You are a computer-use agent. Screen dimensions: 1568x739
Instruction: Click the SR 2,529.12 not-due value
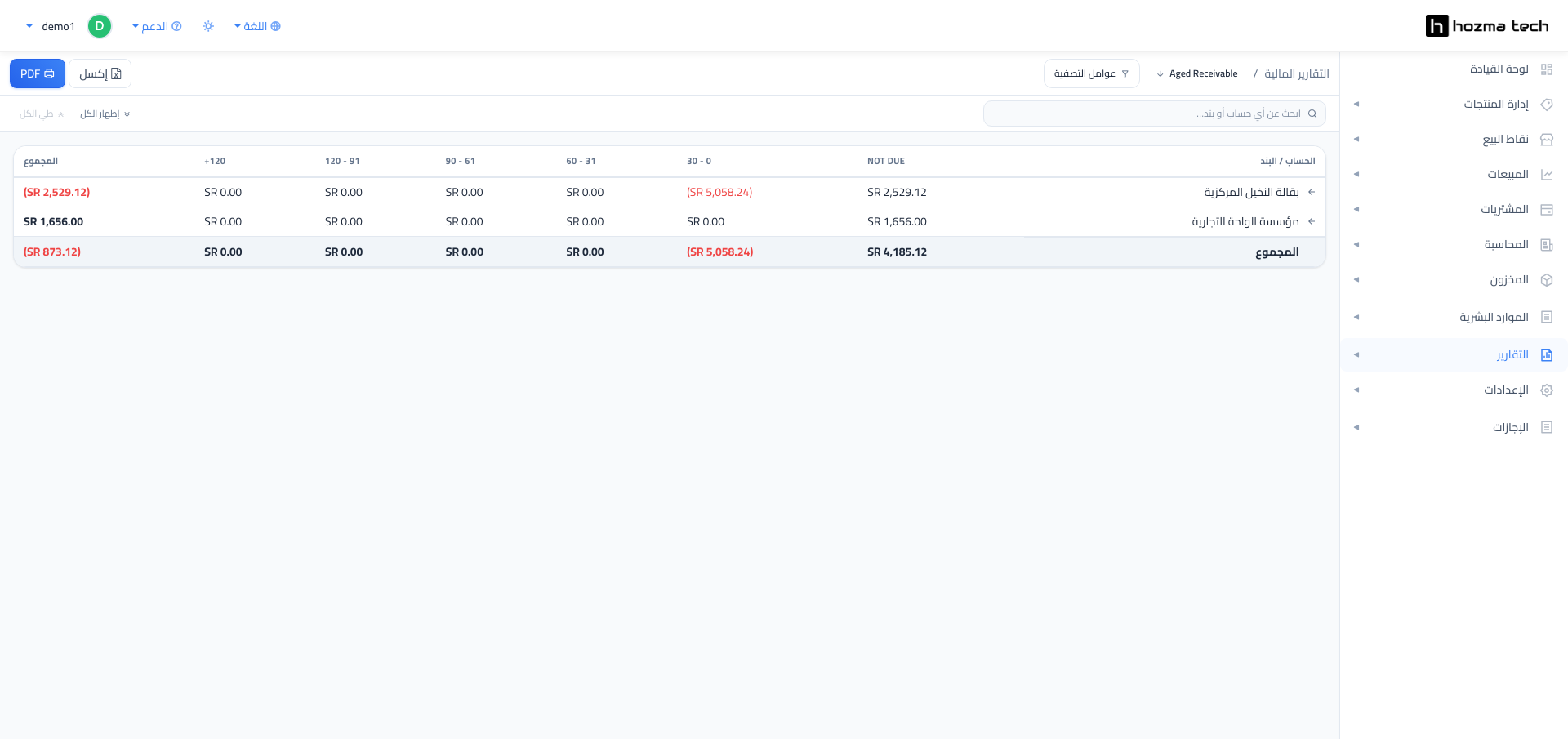(x=897, y=192)
